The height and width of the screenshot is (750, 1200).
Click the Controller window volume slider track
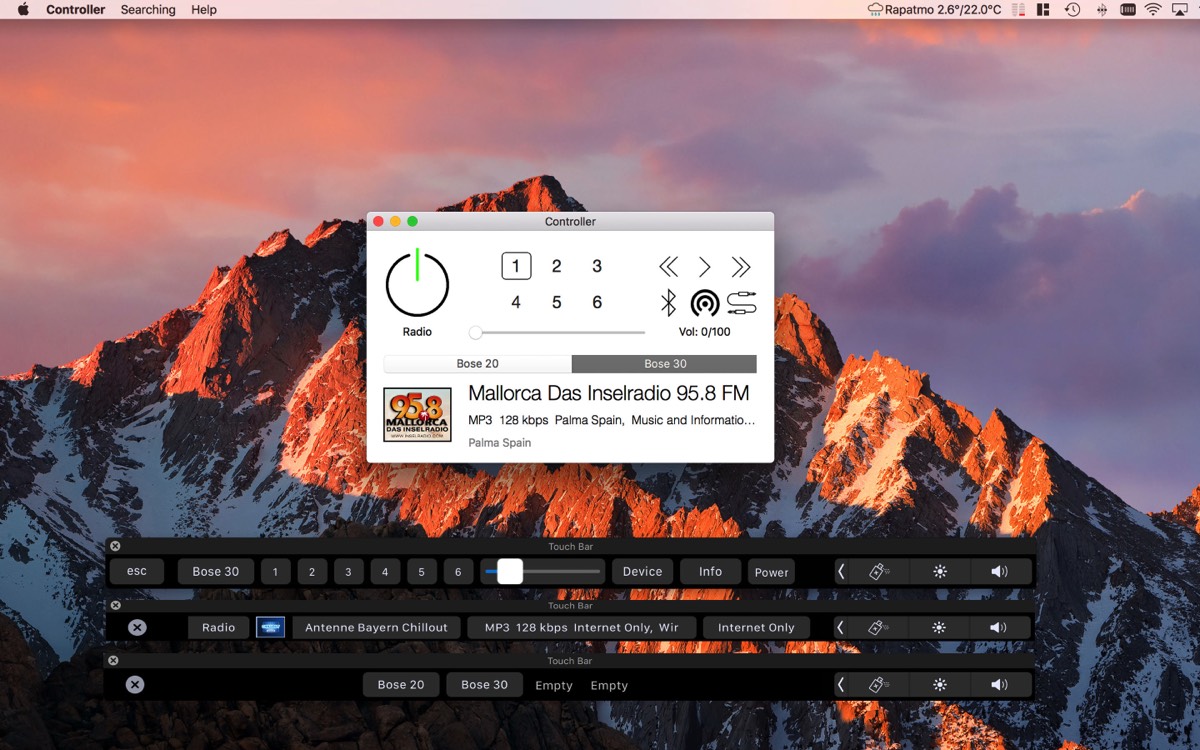point(558,332)
